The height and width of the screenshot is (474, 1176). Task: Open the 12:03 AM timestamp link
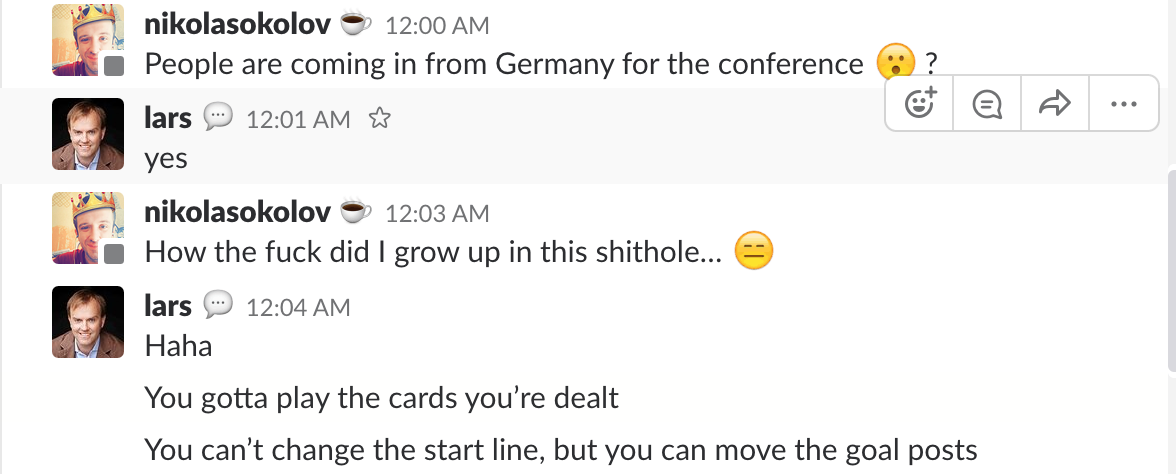[437, 213]
